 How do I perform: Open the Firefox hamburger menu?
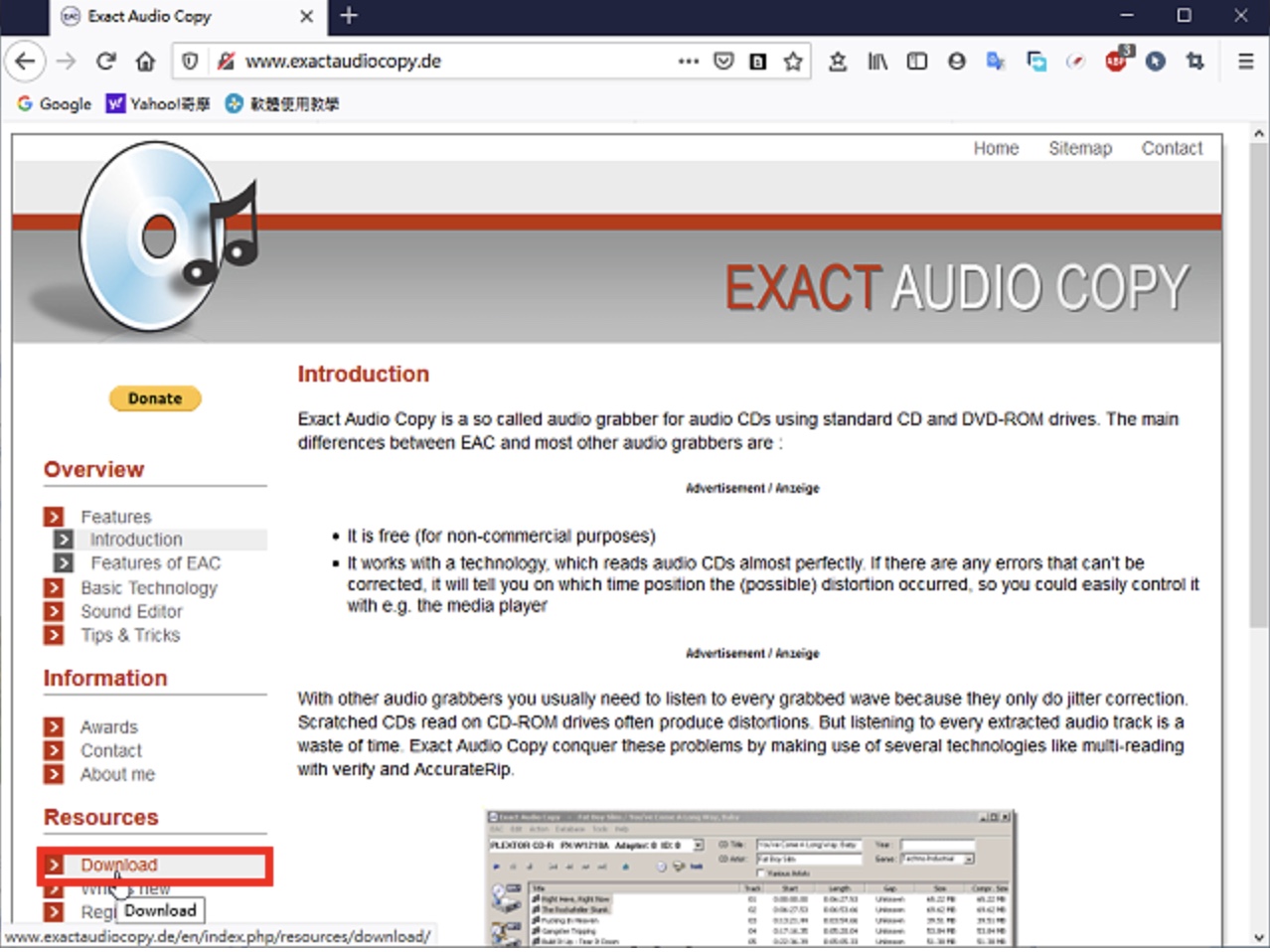pos(1245,62)
